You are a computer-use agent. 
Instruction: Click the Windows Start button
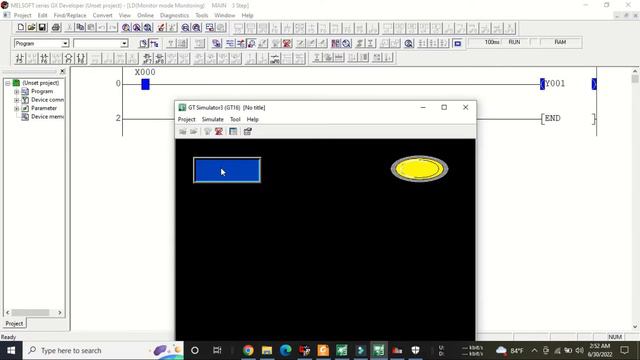point(11,350)
